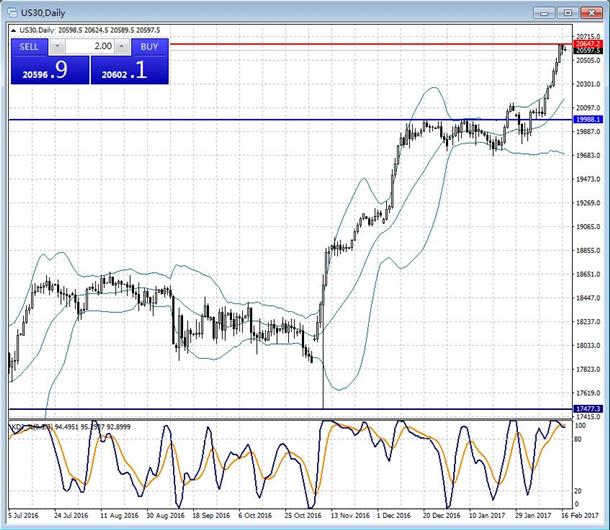Click the 18033.0 price axis value

click(x=588, y=346)
